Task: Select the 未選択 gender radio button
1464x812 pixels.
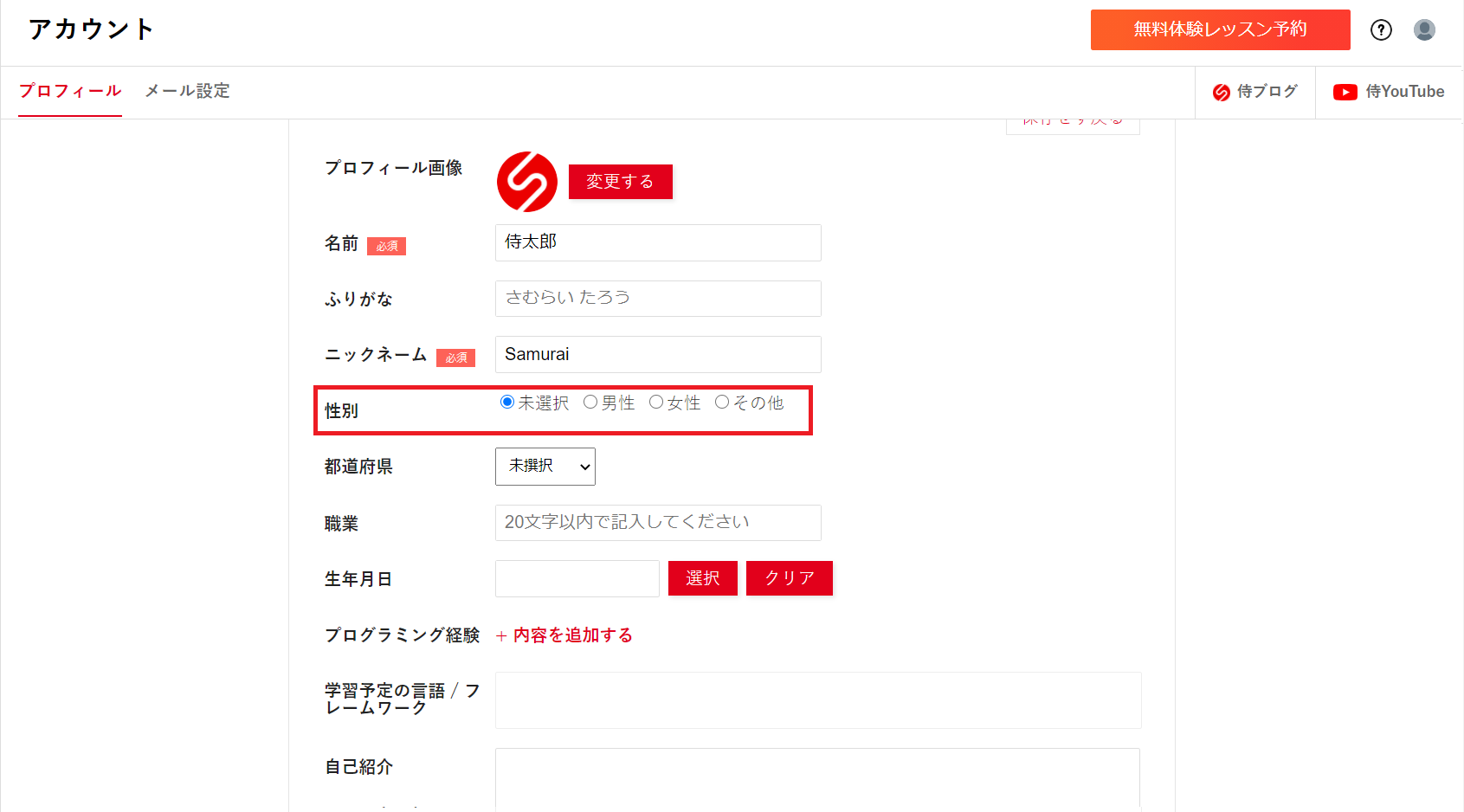Action: [507, 402]
